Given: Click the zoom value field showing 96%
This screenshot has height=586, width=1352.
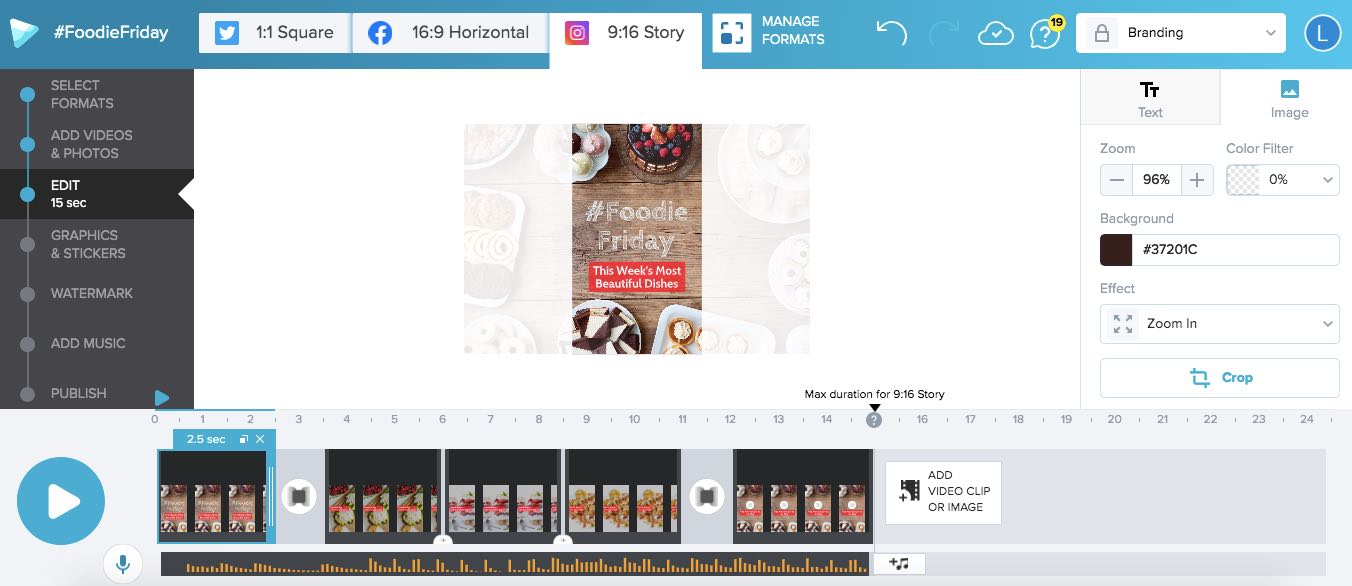Looking at the screenshot, I should pos(1156,180).
